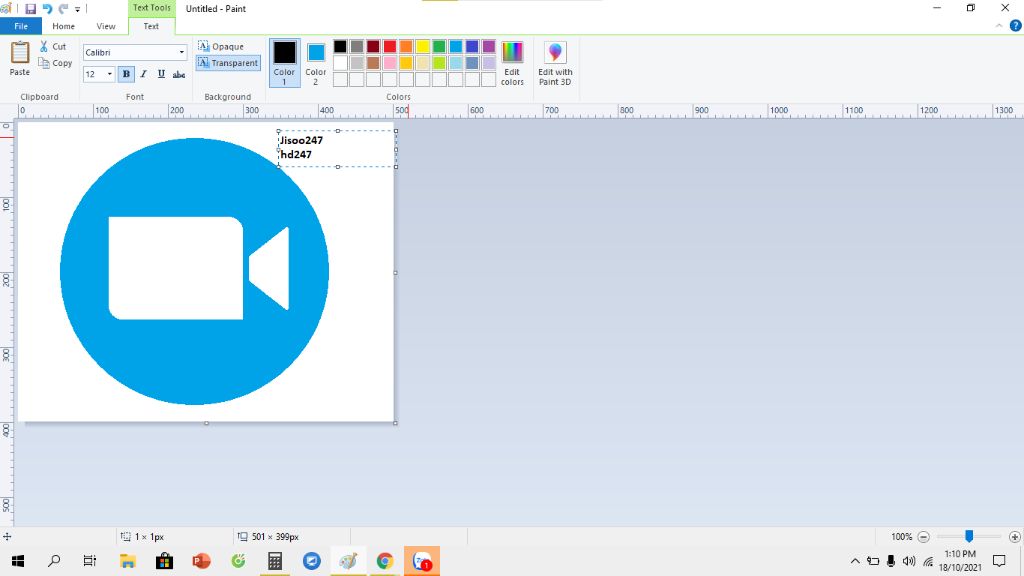Set text background to Transparent

[x=228, y=63]
